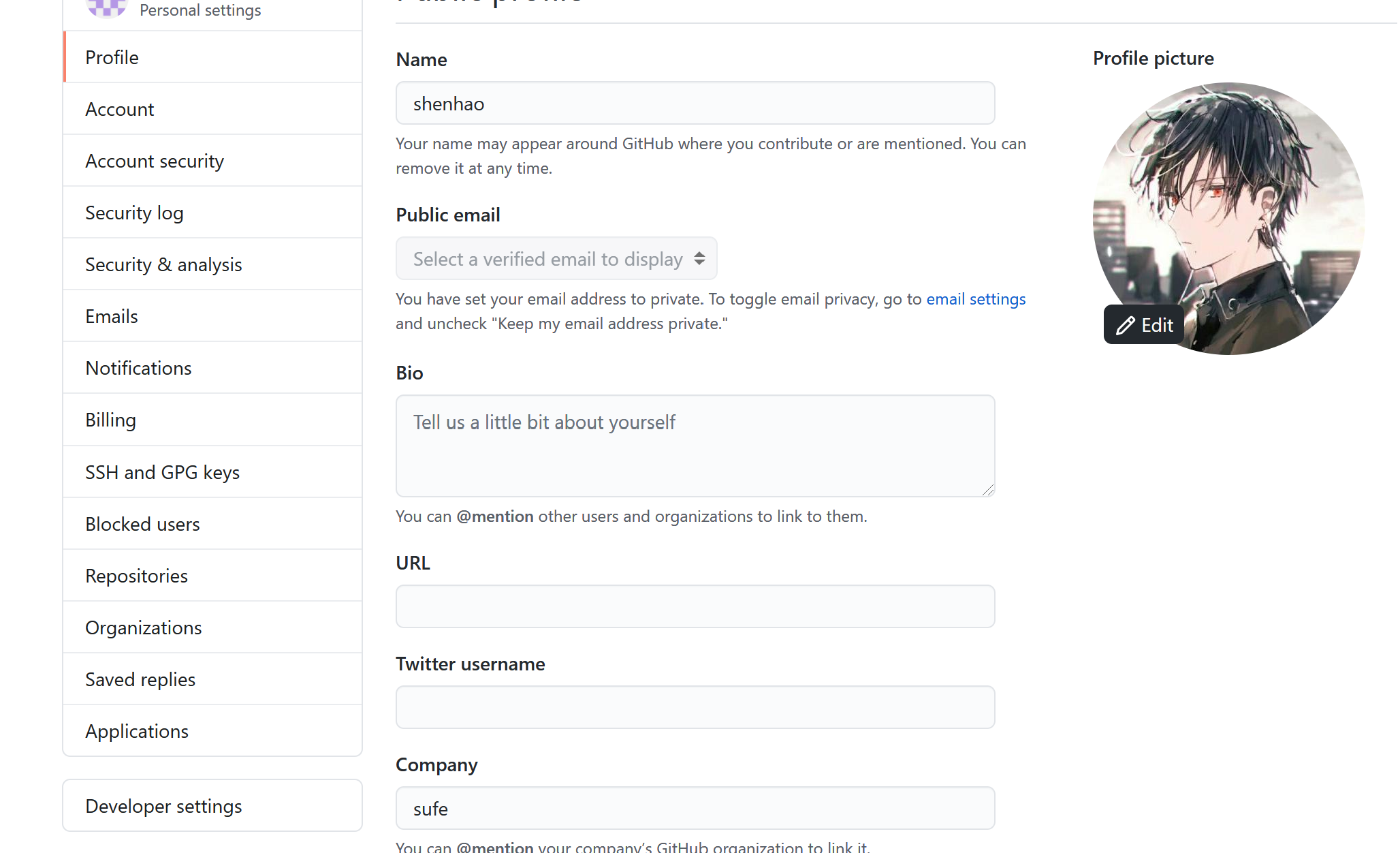Open Emails settings
Viewport: 1400px width, 853px height.
coord(112,316)
